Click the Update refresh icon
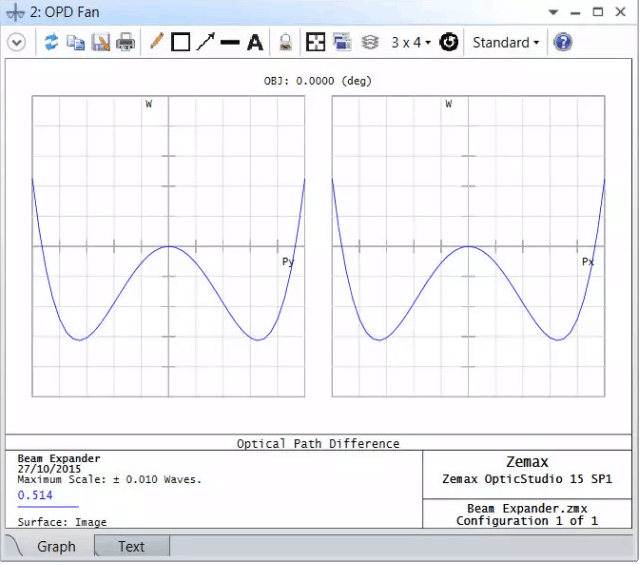Viewport: 641px width, 565px height. coord(51,42)
